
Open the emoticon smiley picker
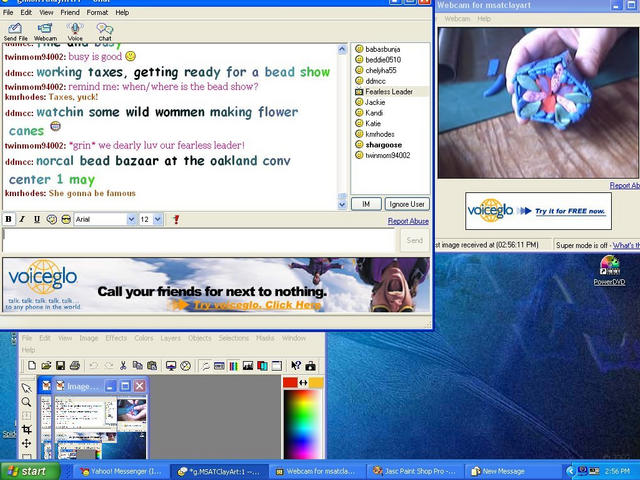click(x=51, y=220)
